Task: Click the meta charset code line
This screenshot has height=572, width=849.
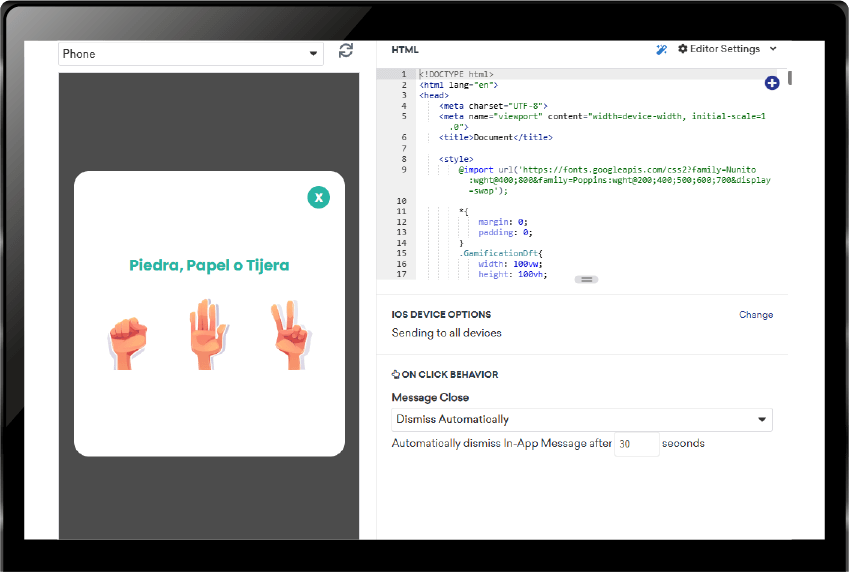Action: 493,106
